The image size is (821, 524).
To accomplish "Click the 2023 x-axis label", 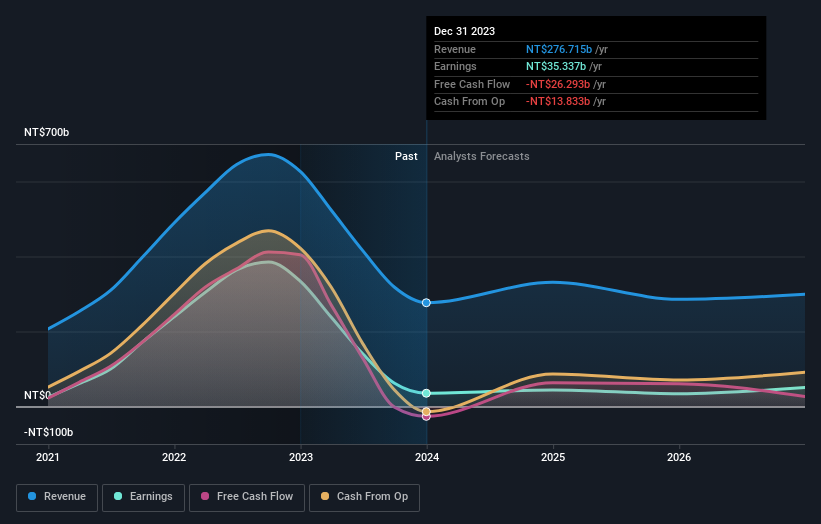I will click(301, 458).
